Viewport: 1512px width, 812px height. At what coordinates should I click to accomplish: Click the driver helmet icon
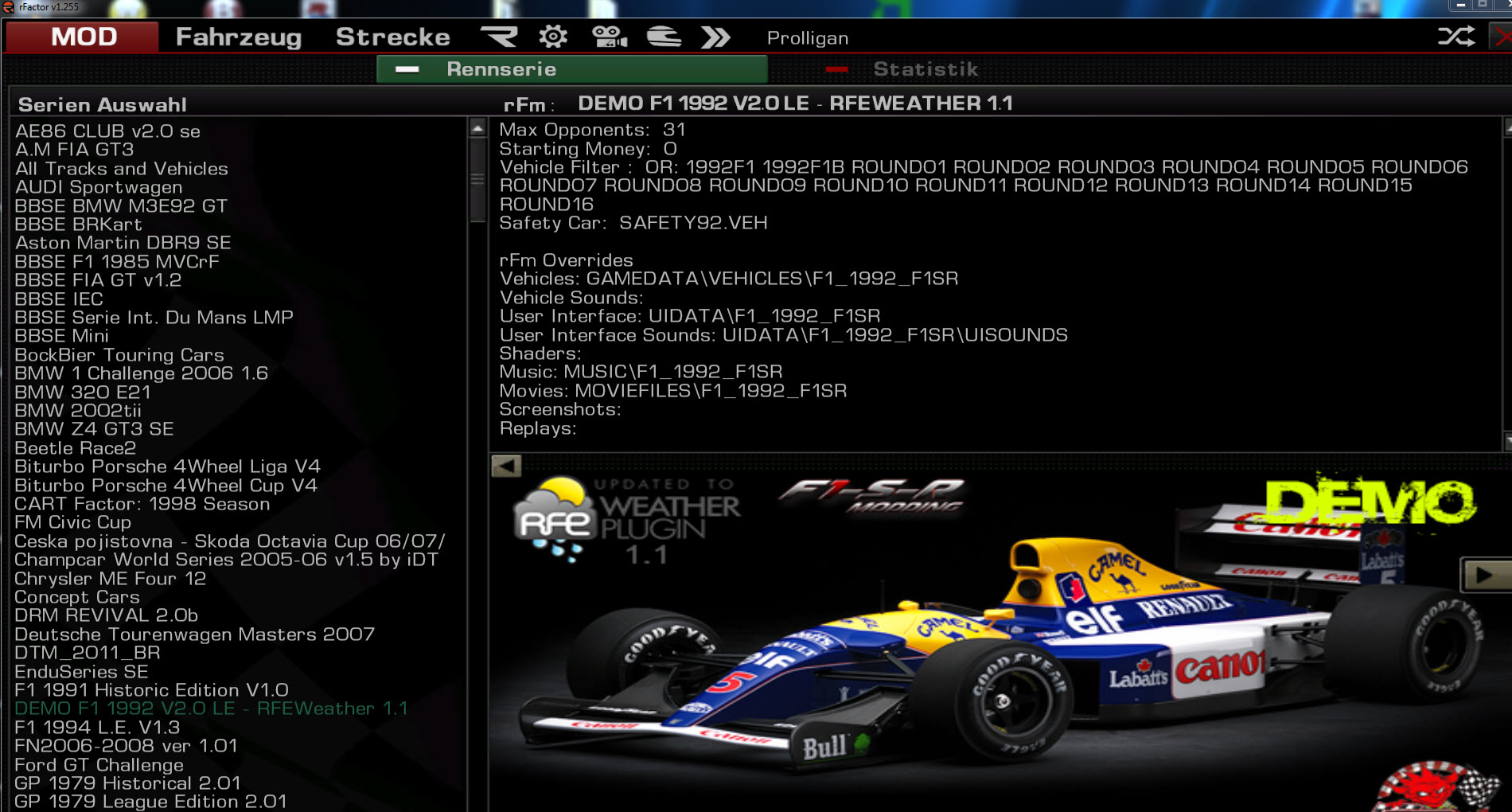[663, 37]
